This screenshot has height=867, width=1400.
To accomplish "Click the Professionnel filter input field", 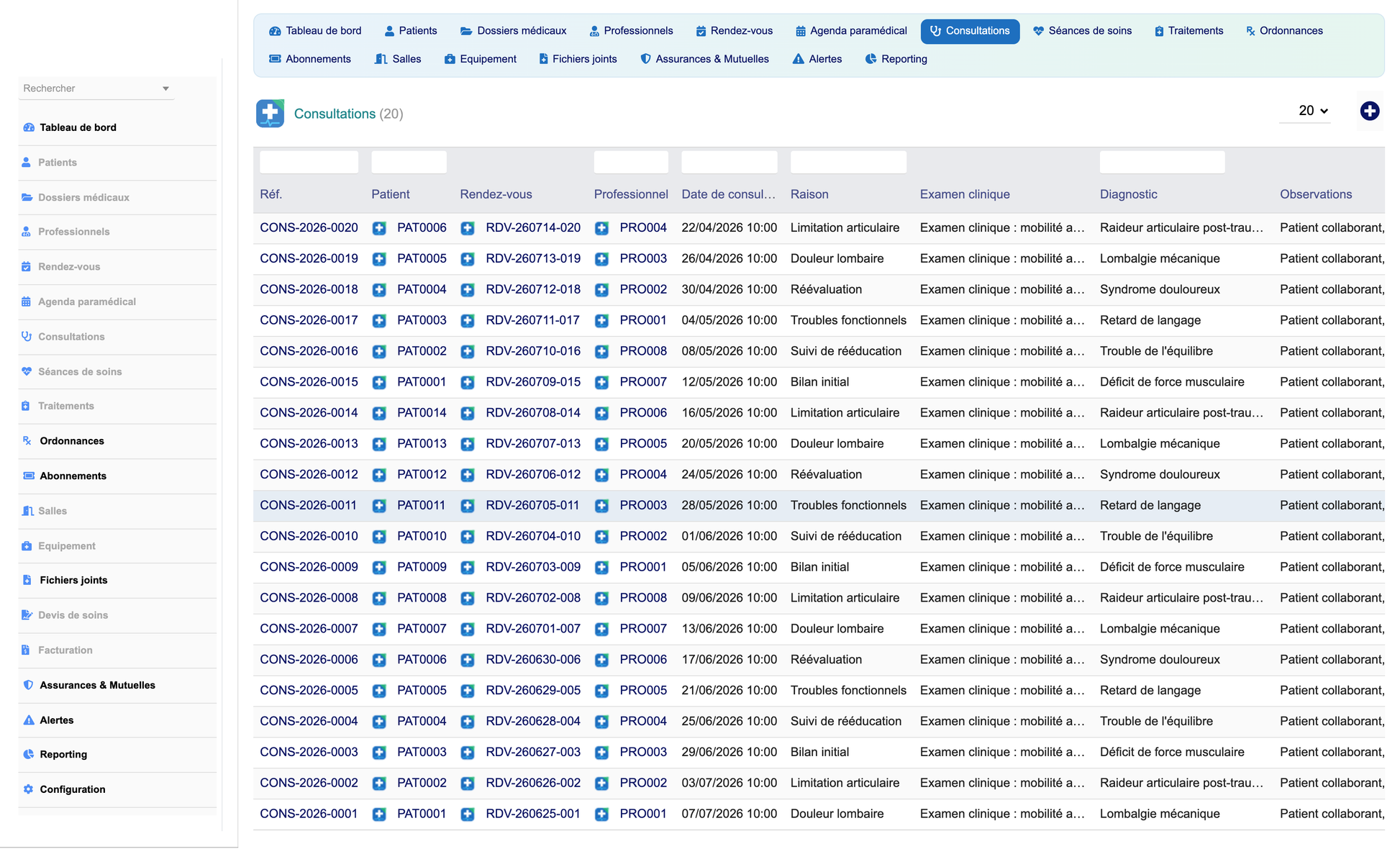I will 631,162.
